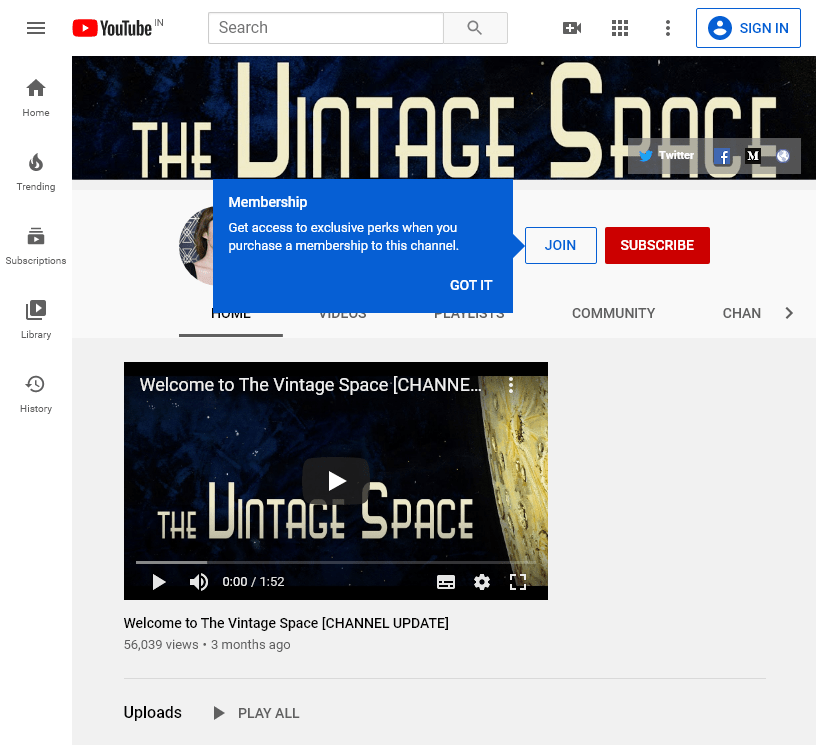Toggle subtitles on the video player
The width and height of the screenshot is (816, 745).
(446, 582)
